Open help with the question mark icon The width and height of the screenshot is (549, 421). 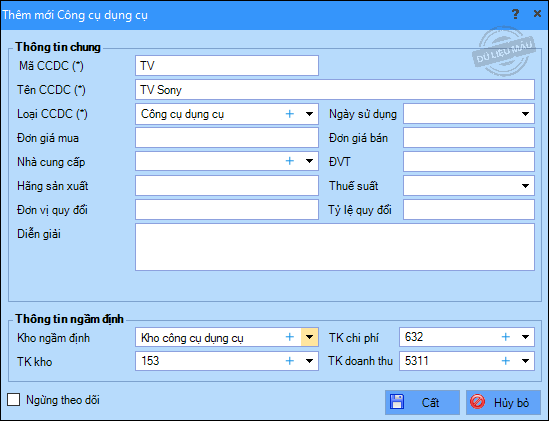pos(515,14)
